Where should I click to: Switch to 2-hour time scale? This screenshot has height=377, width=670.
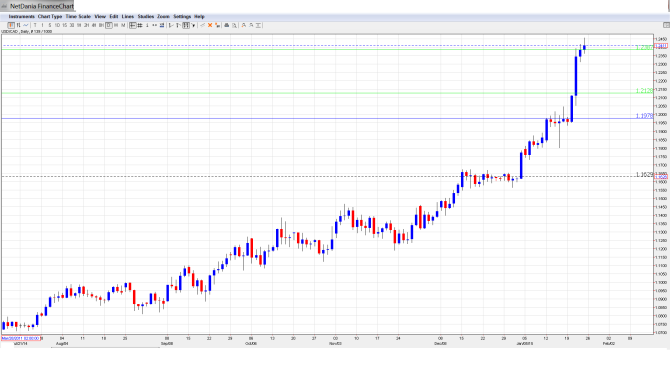[87, 26]
